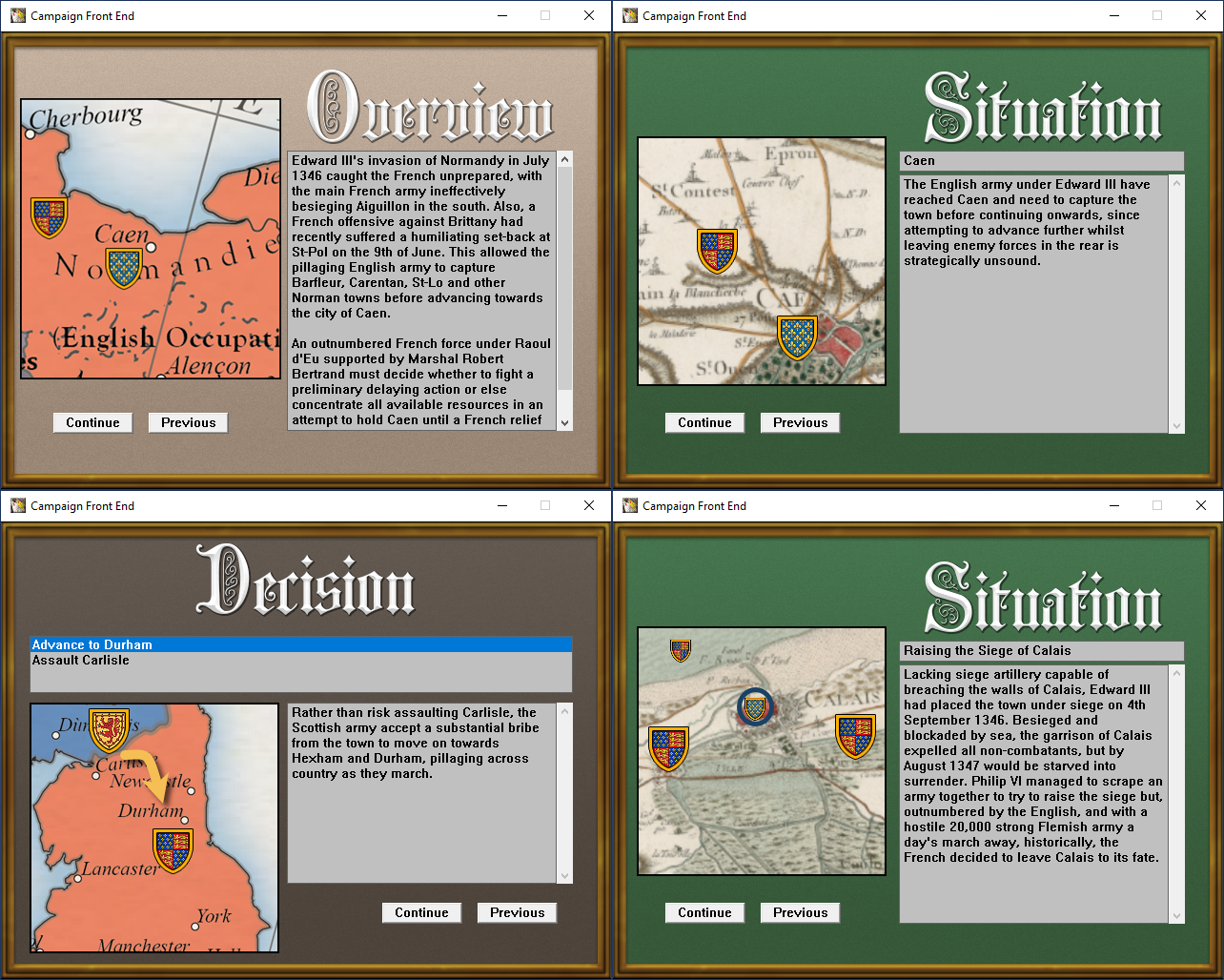1224x980 pixels.
Task: Click Continue in the Decision window
Action: (x=421, y=912)
